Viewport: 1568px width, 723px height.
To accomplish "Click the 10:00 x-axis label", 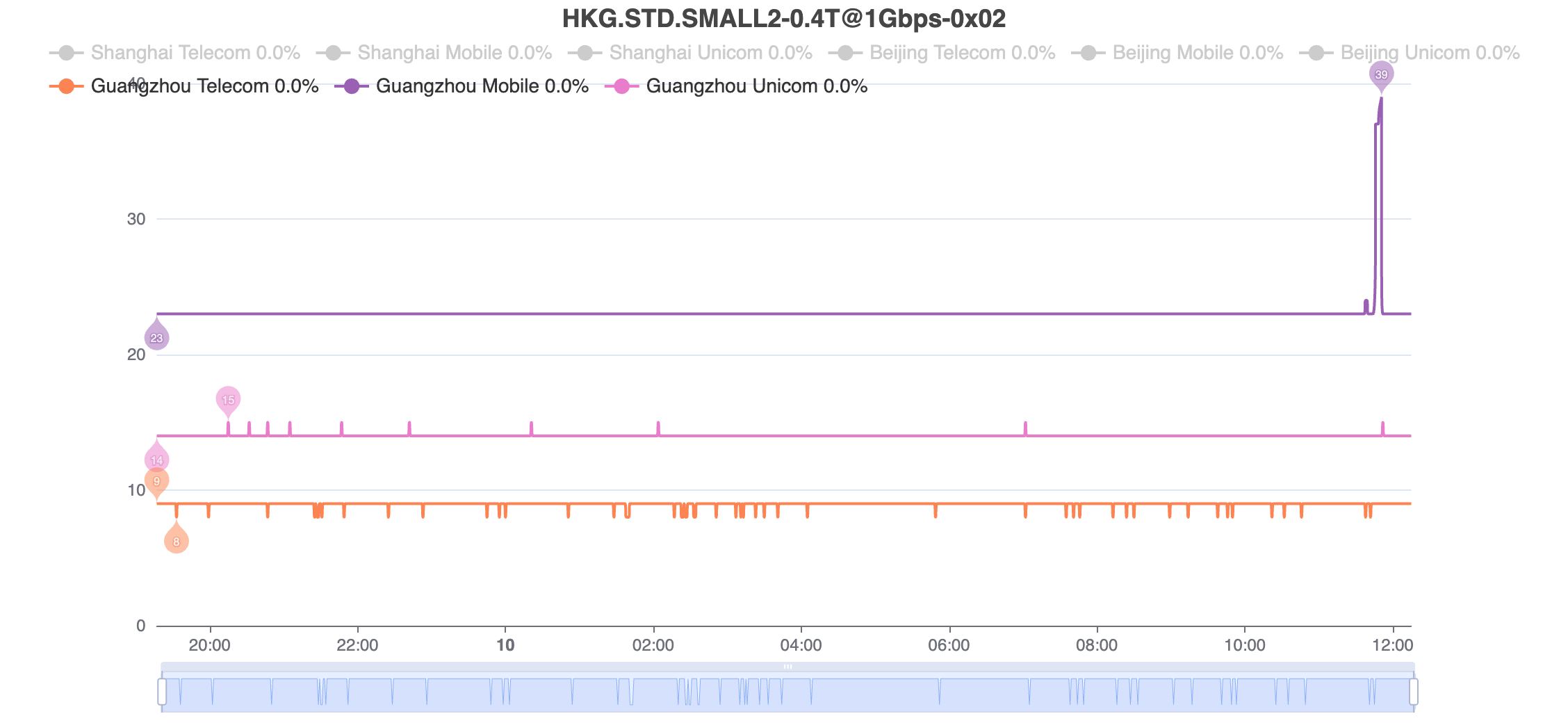I will (1245, 645).
